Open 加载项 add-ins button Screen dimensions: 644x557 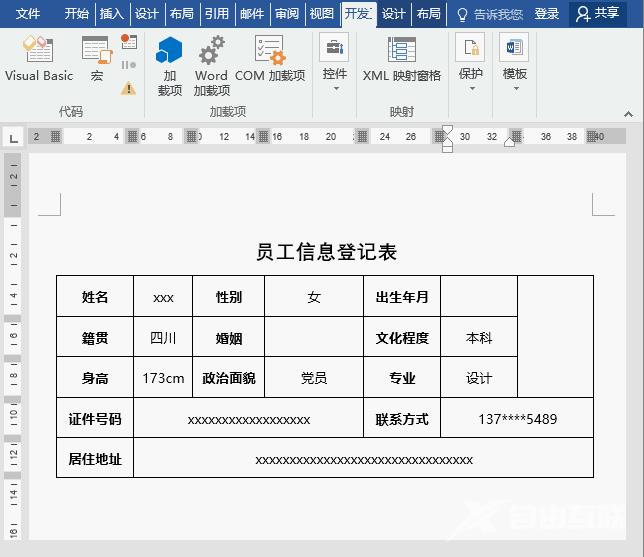(x=170, y=66)
